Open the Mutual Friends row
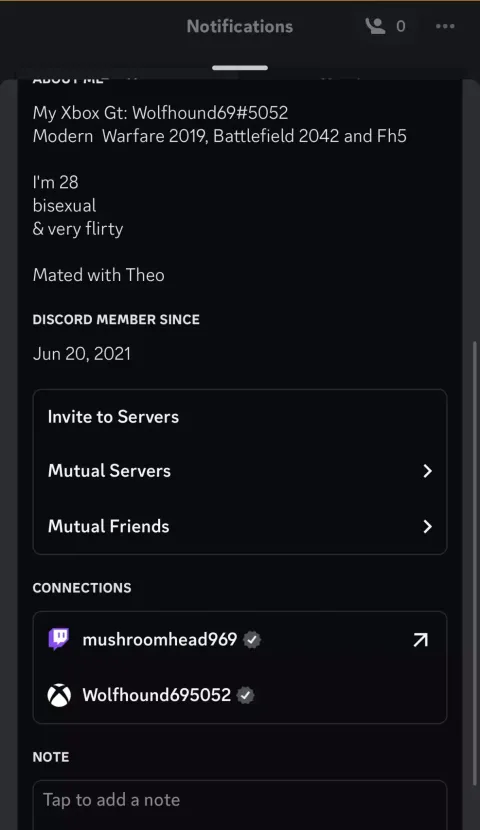480x830 pixels. (240, 526)
